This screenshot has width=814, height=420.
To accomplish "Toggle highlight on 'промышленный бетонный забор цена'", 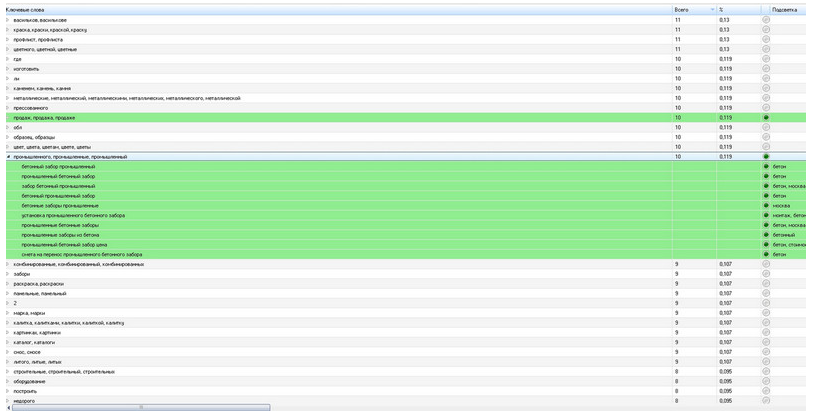I will tap(766, 245).
